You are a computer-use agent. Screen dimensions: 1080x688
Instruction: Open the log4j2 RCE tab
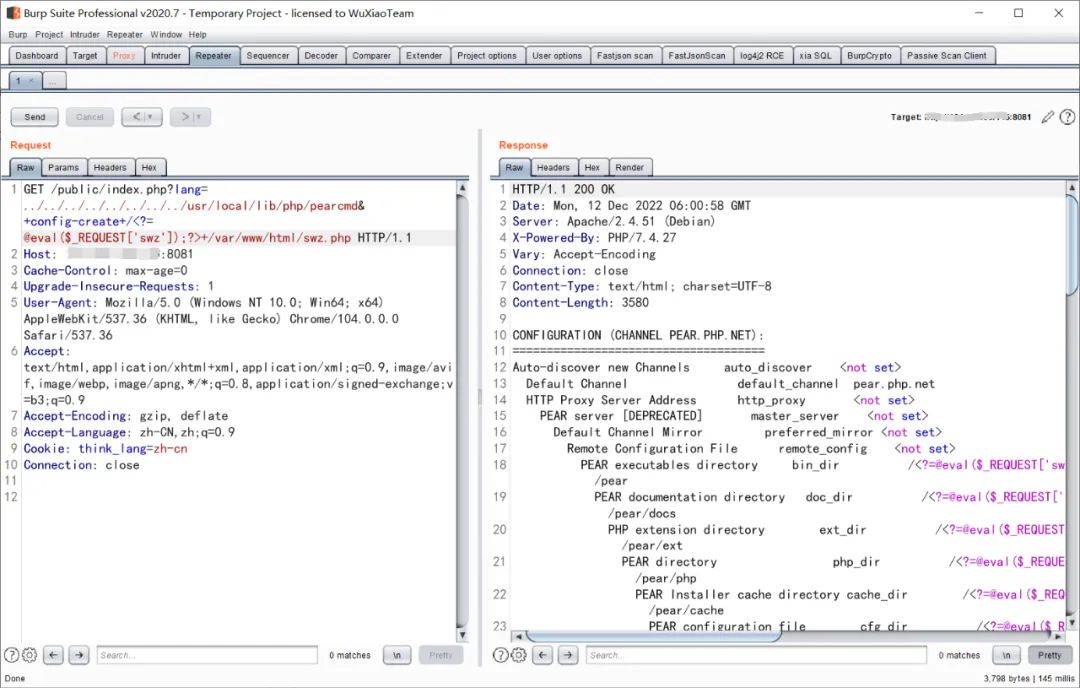pos(762,56)
